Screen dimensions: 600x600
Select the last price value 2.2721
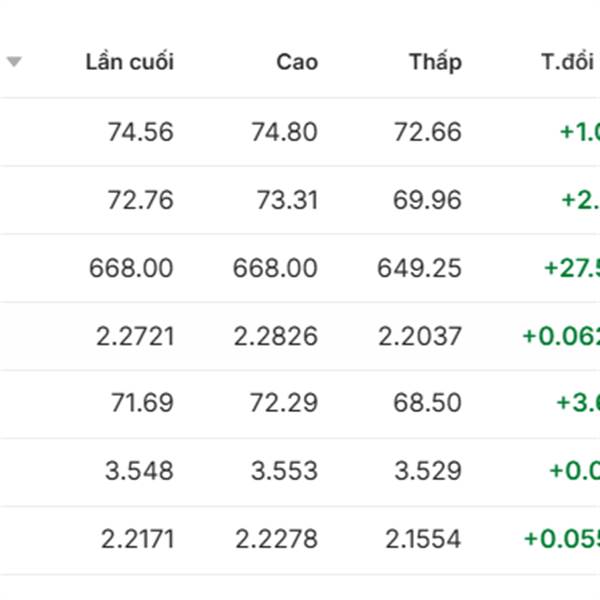(135, 336)
